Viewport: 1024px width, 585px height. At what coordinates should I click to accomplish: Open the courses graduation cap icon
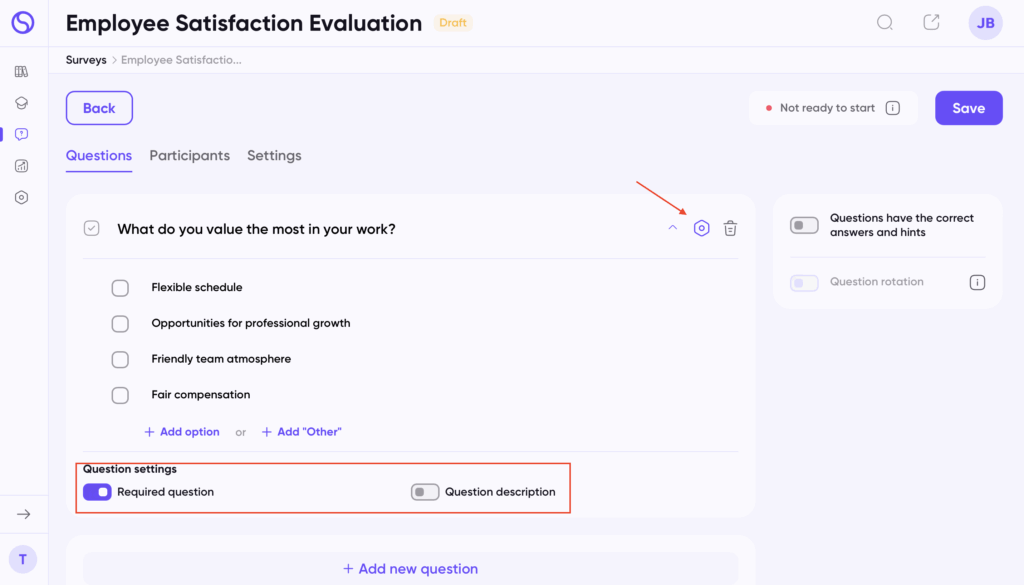coord(22,103)
